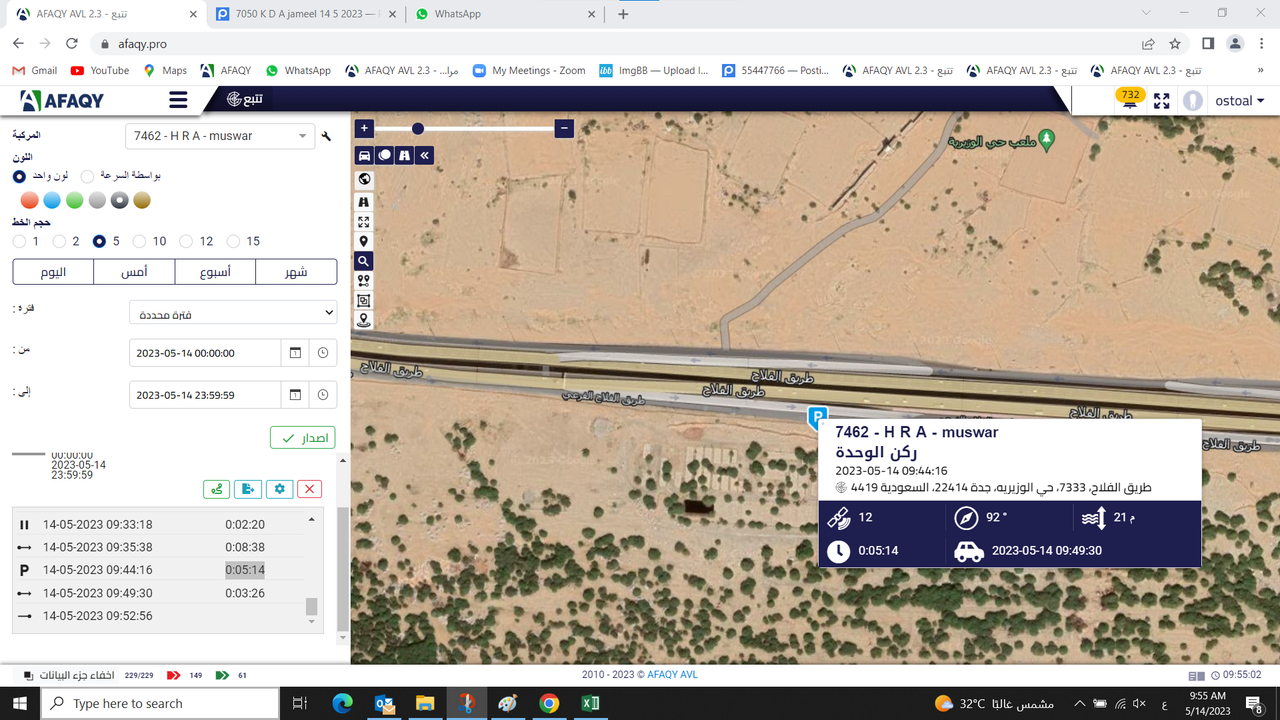Click the green route icon above track list
This screenshot has width=1280, height=720.
(x=216, y=488)
